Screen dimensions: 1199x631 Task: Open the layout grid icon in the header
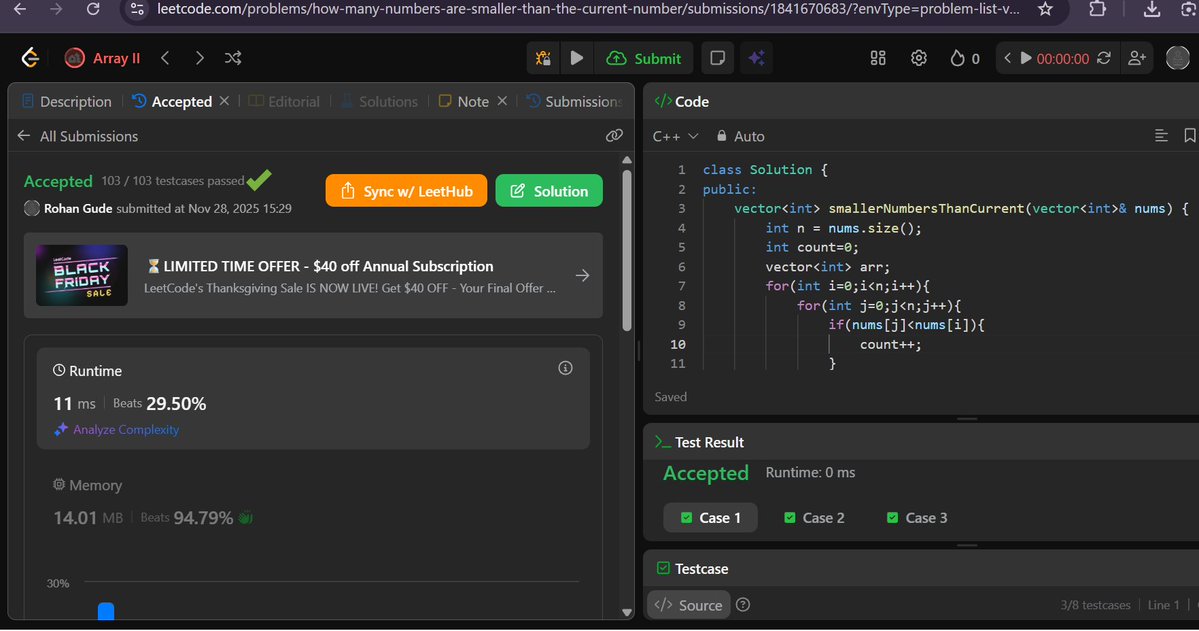click(878, 58)
